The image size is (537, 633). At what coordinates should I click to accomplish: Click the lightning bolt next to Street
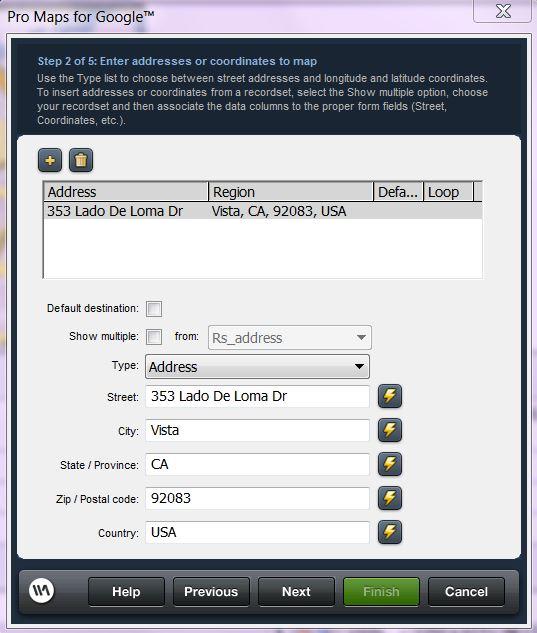pyautogui.click(x=390, y=396)
